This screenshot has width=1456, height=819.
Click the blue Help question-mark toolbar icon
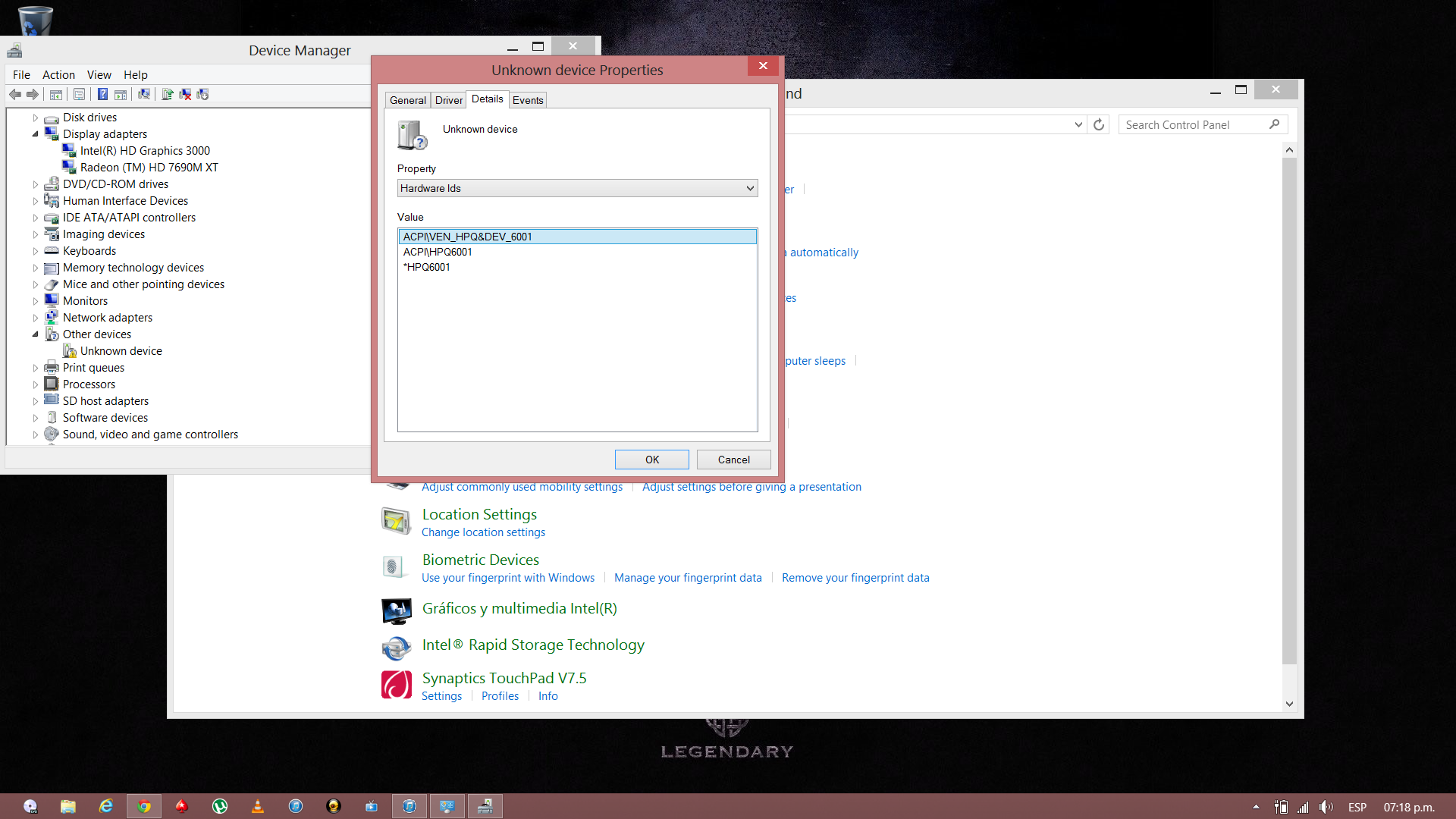(x=102, y=94)
